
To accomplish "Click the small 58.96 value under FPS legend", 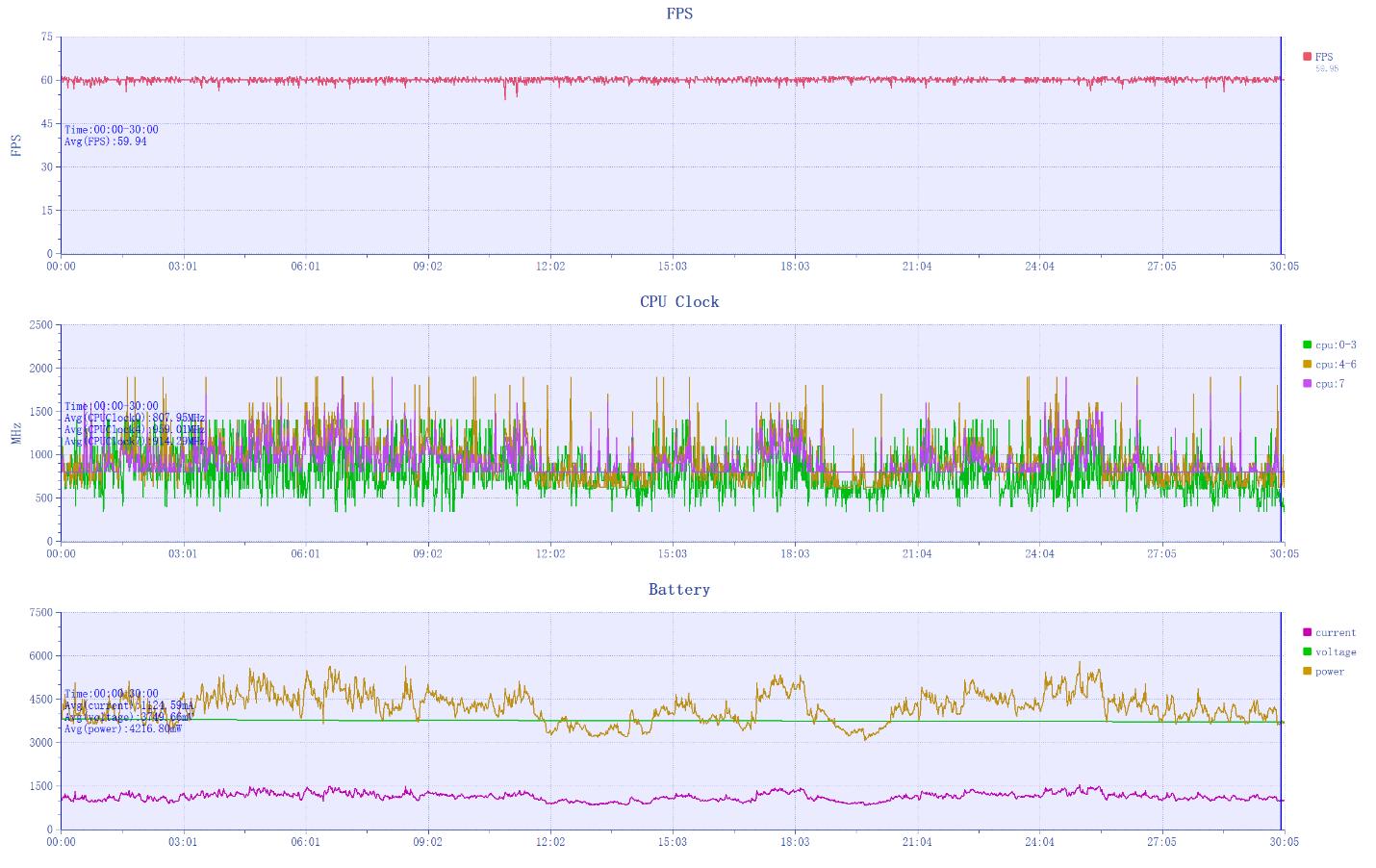I will click(x=1327, y=69).
